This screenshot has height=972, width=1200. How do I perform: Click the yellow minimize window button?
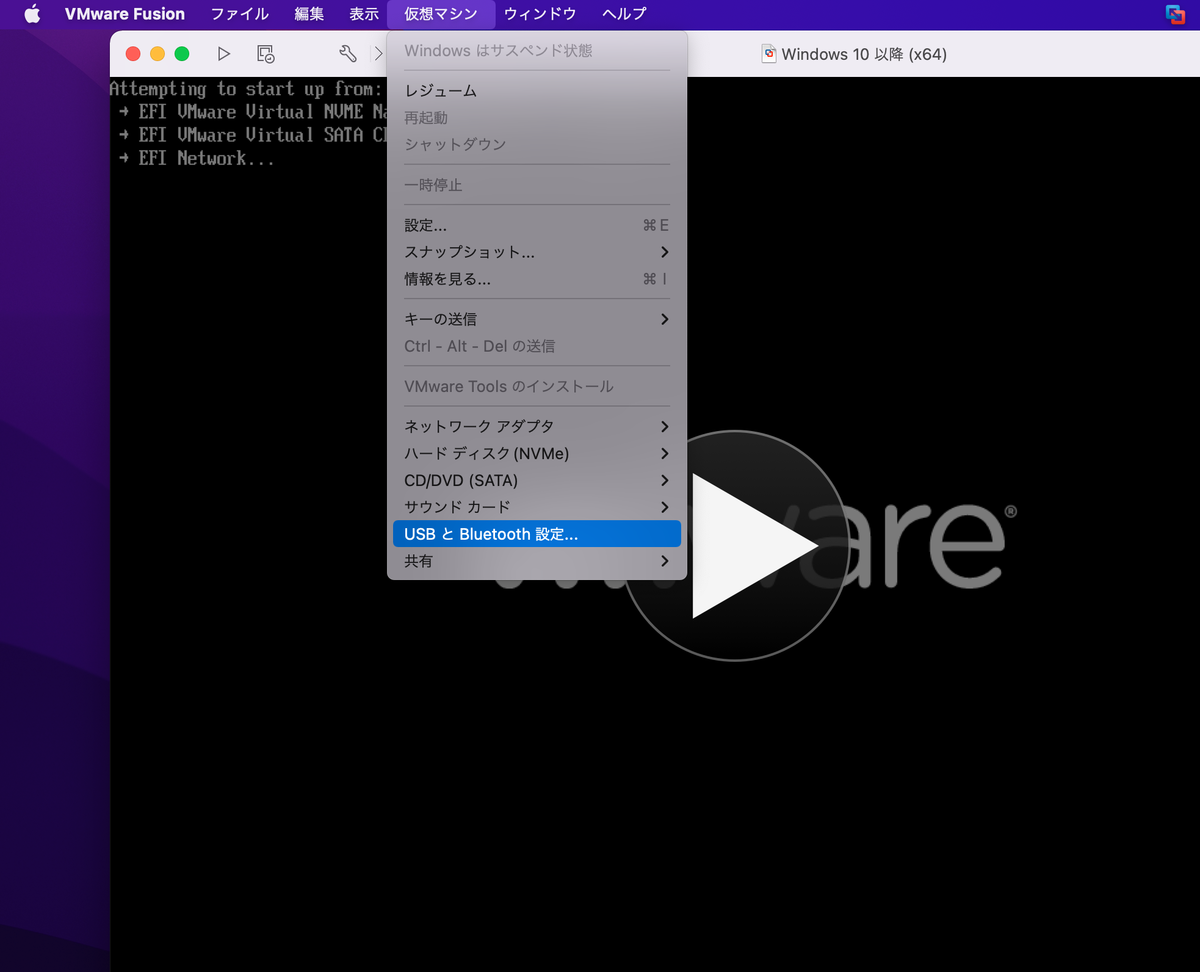pyautogui.click(x=157, y=54)
